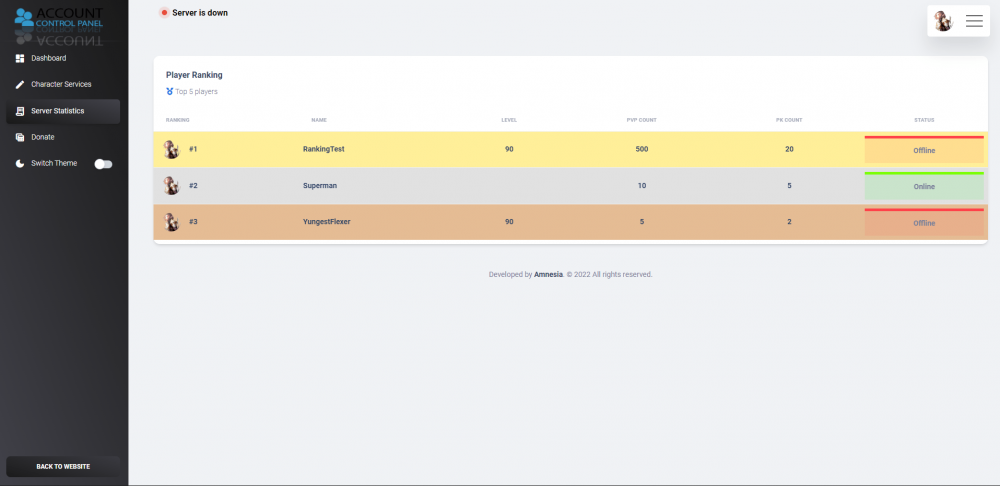Screen dimensions: 1000x486
Task: Click the Donate coins icon
Action: 20,137
